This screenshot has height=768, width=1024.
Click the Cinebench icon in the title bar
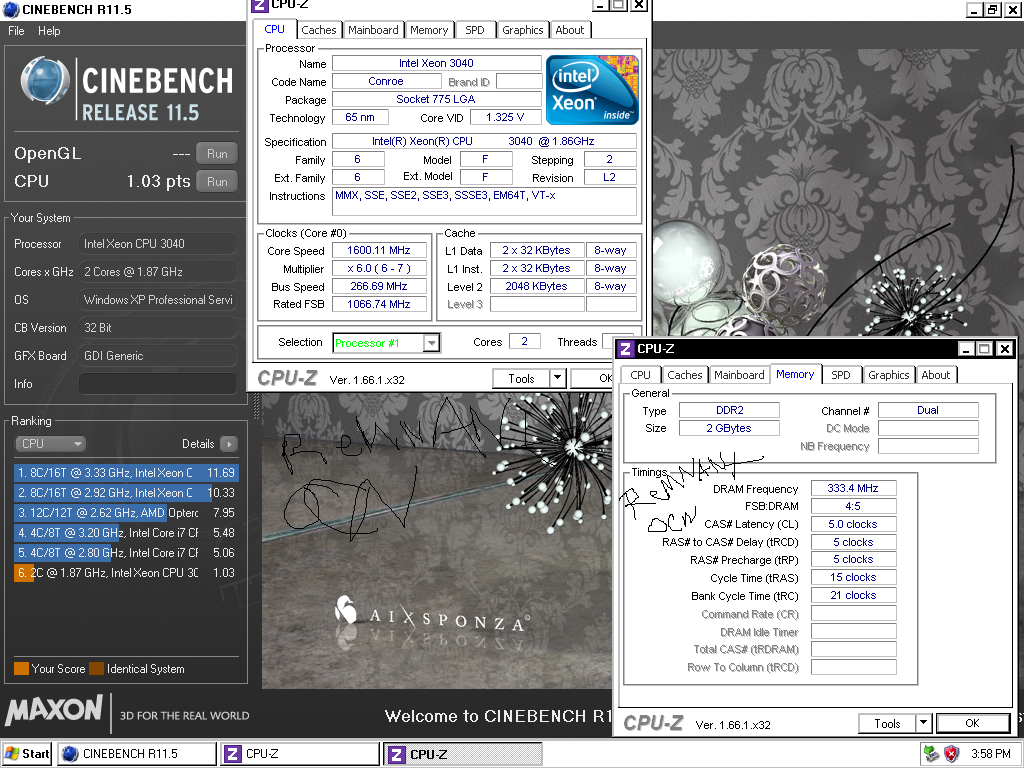point(10,10)
